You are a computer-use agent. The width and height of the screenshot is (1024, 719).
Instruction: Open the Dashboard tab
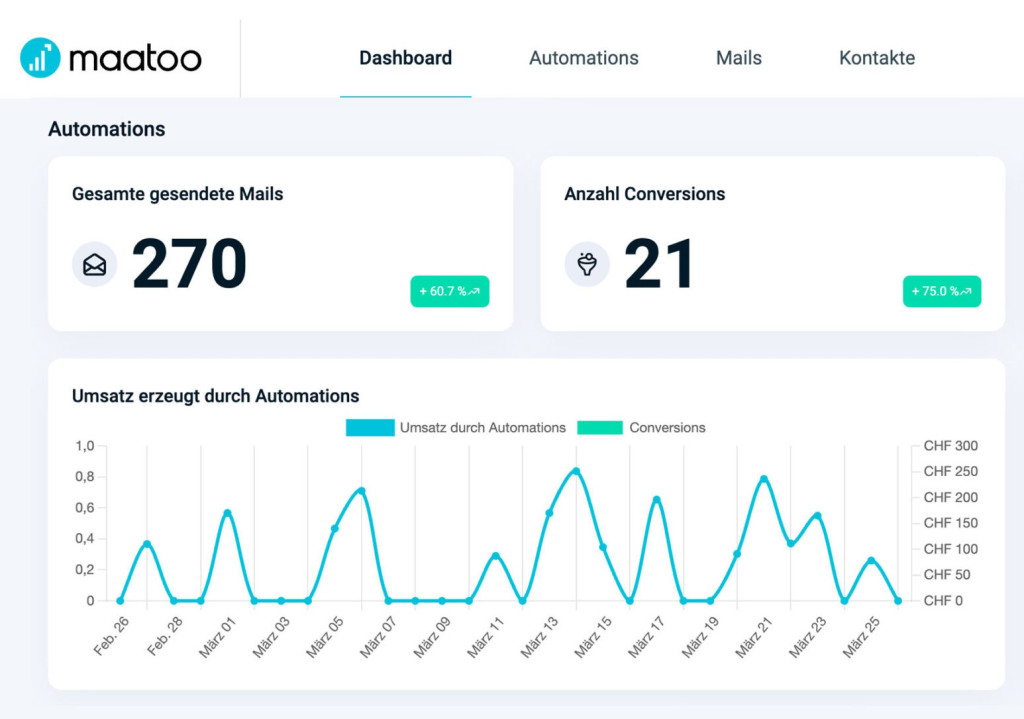click(x=406, y=58)
